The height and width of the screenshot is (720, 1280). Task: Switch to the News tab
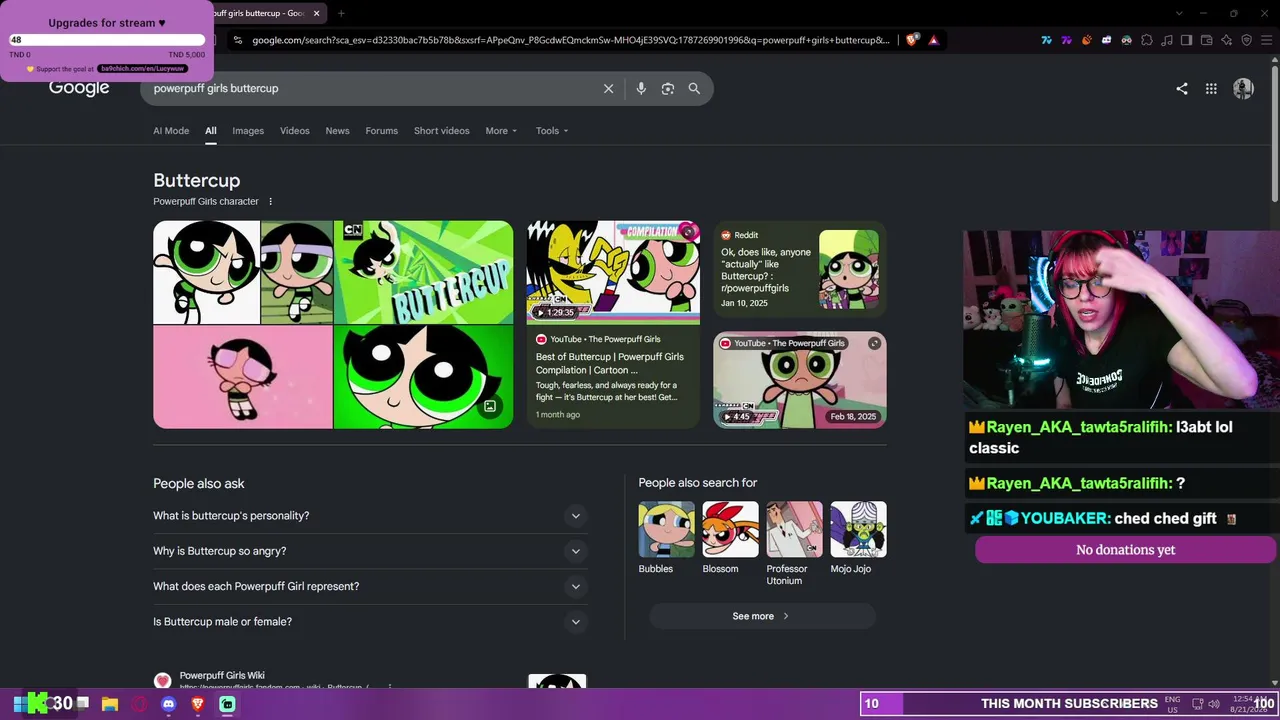337,131
